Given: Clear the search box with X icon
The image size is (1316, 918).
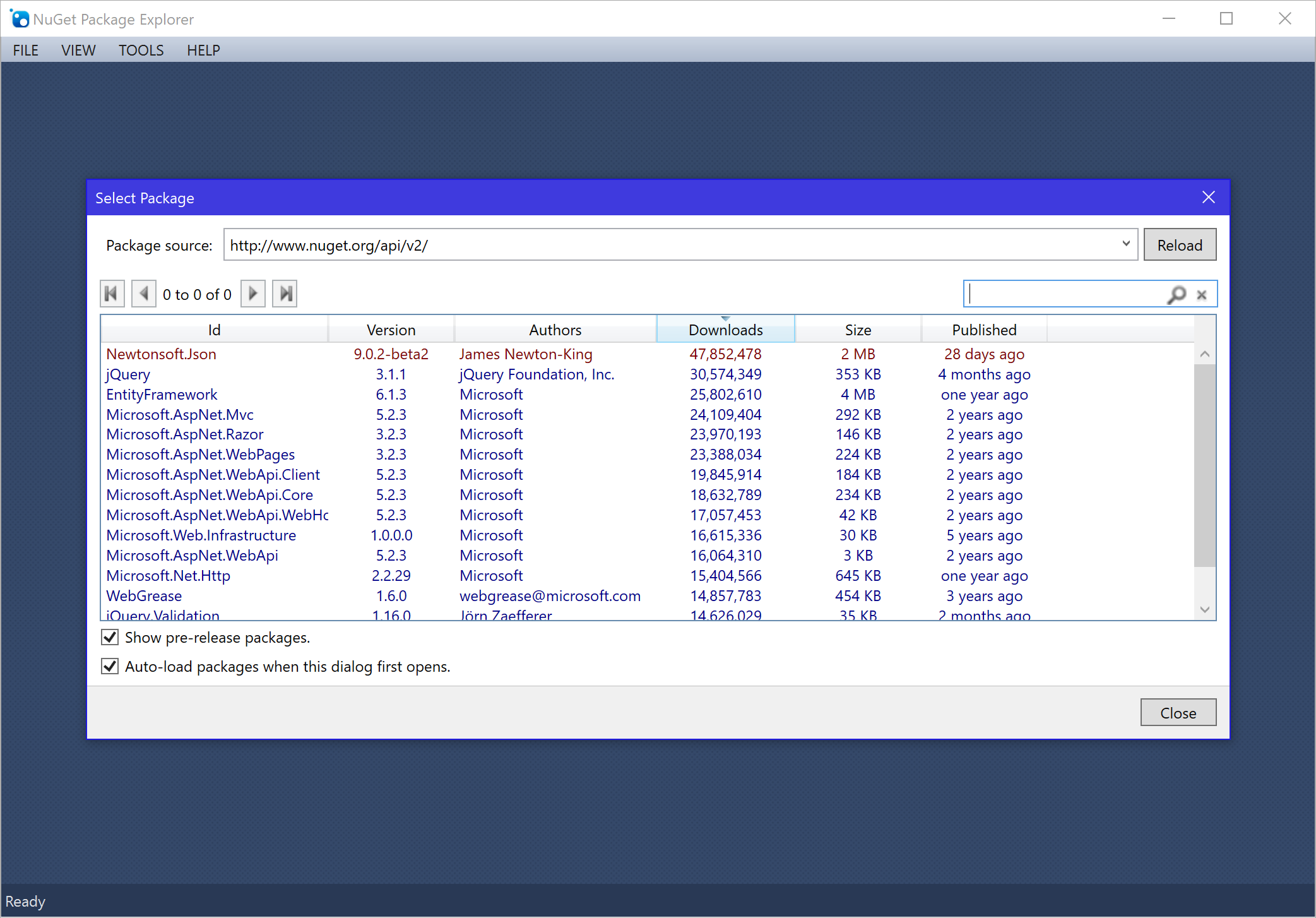Looking at the screenshot, I should 1202,295.
